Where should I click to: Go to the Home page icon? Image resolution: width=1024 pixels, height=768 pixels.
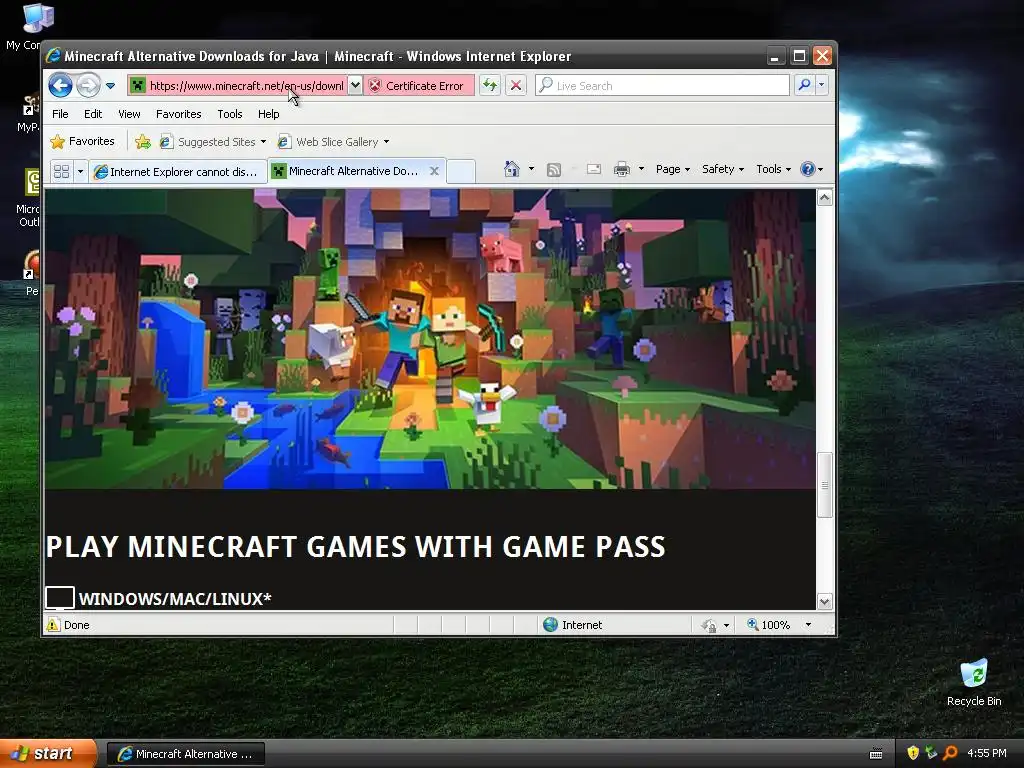tap(511, 169)
